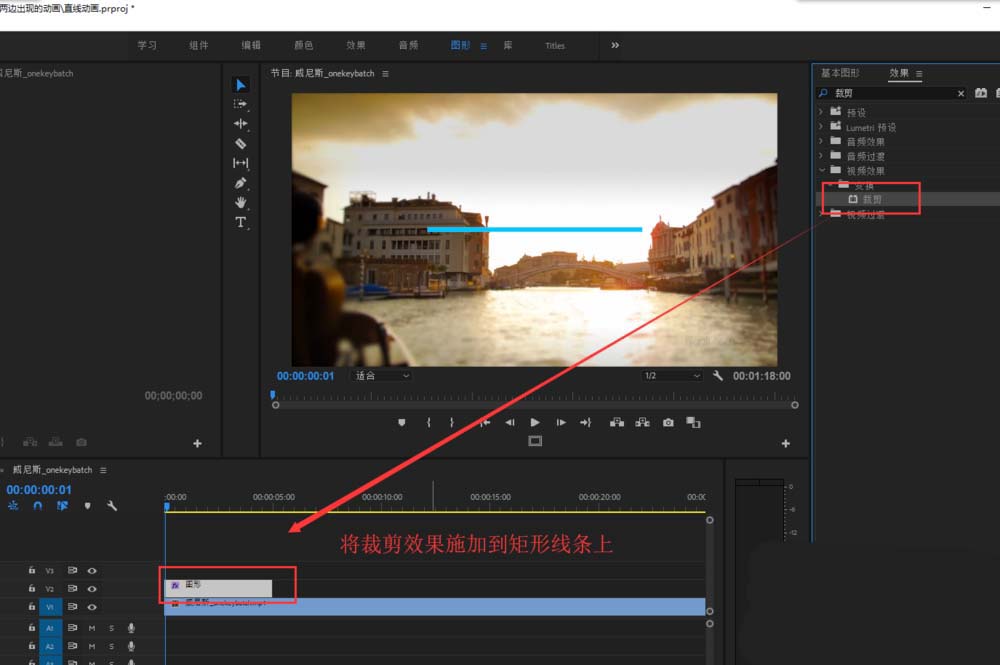
Task: Switch to the 颜色 workspace tab
Action: pyautogui.click(x=304, y=45)
